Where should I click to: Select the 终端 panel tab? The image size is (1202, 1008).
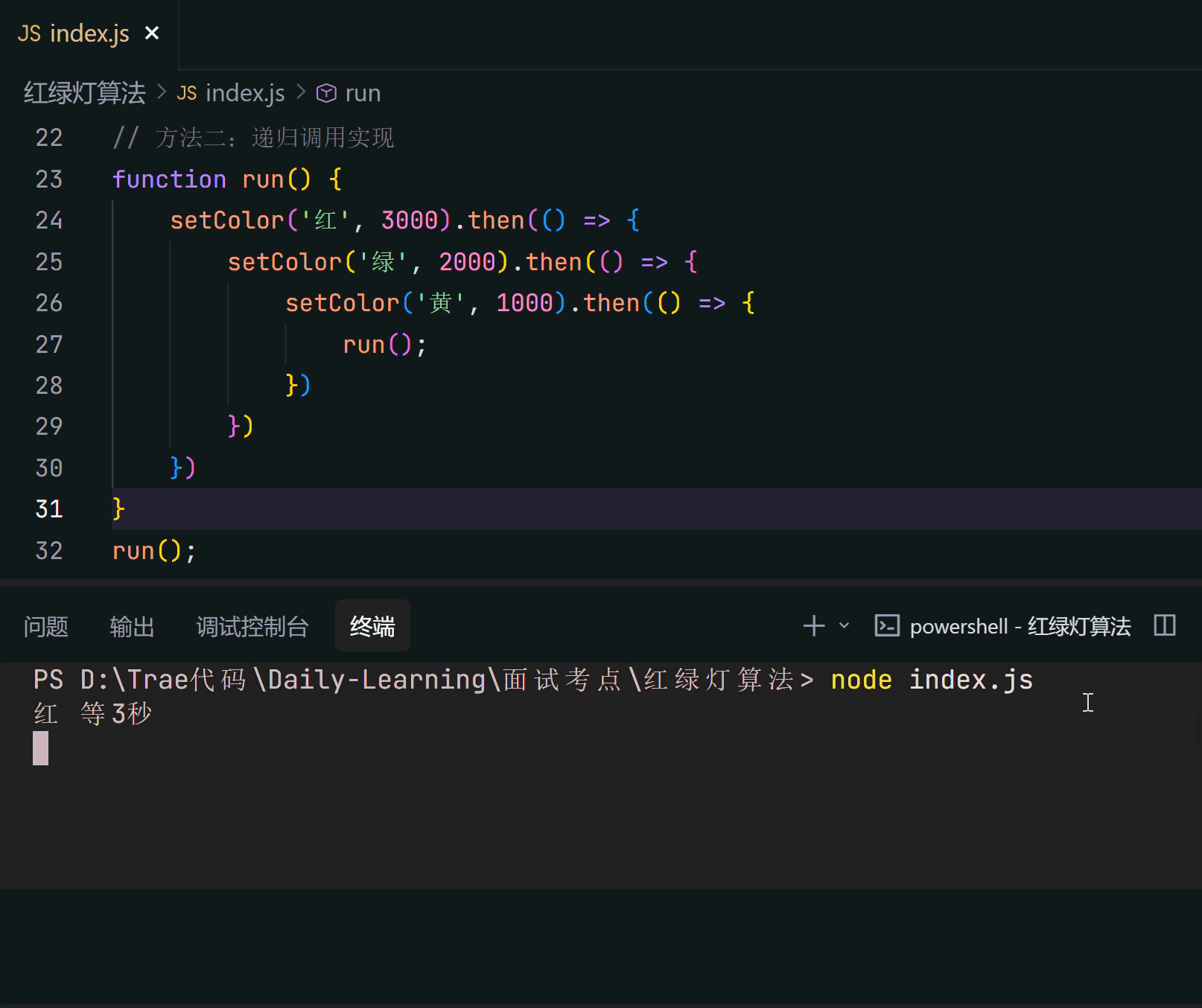click(x=372, y=626)
